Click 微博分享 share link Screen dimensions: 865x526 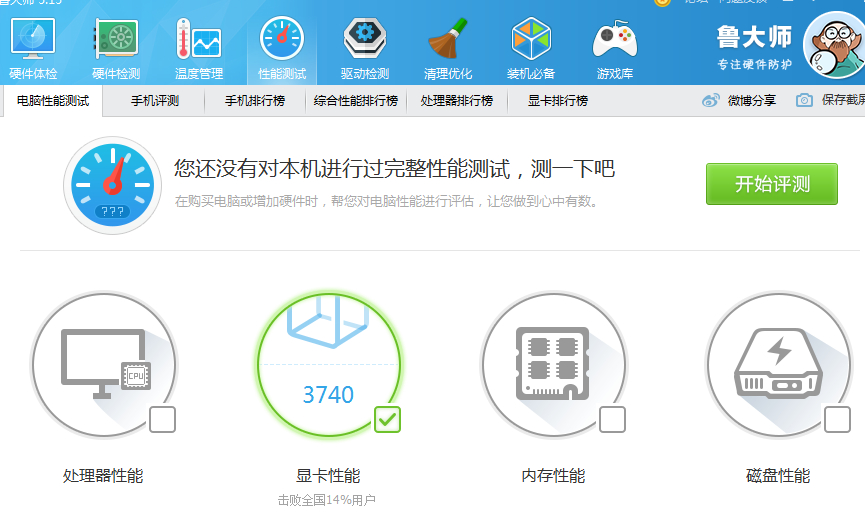751,100
